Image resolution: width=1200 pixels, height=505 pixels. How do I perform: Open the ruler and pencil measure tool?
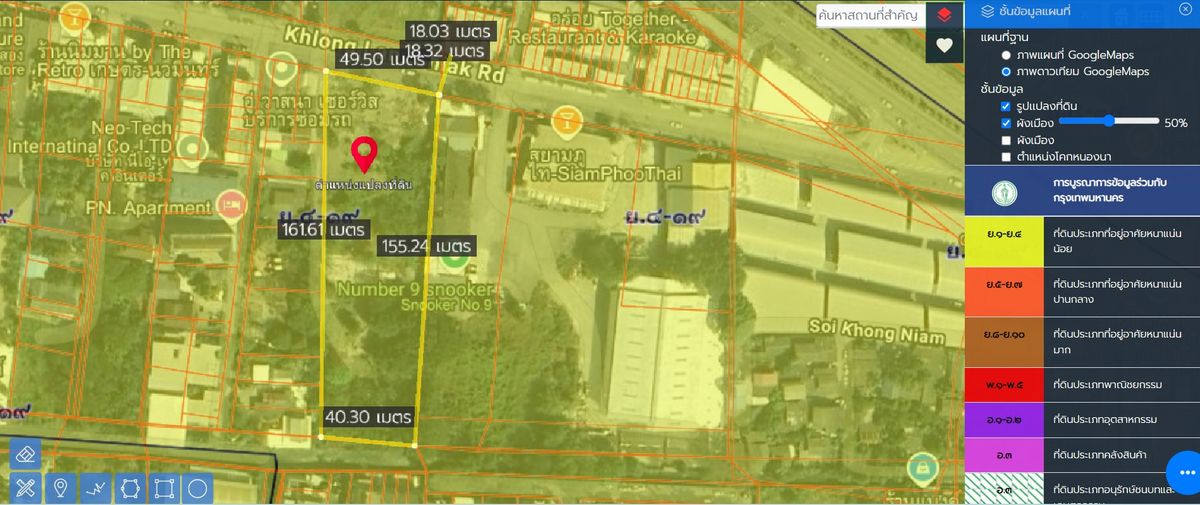click(x=25, y=488)
